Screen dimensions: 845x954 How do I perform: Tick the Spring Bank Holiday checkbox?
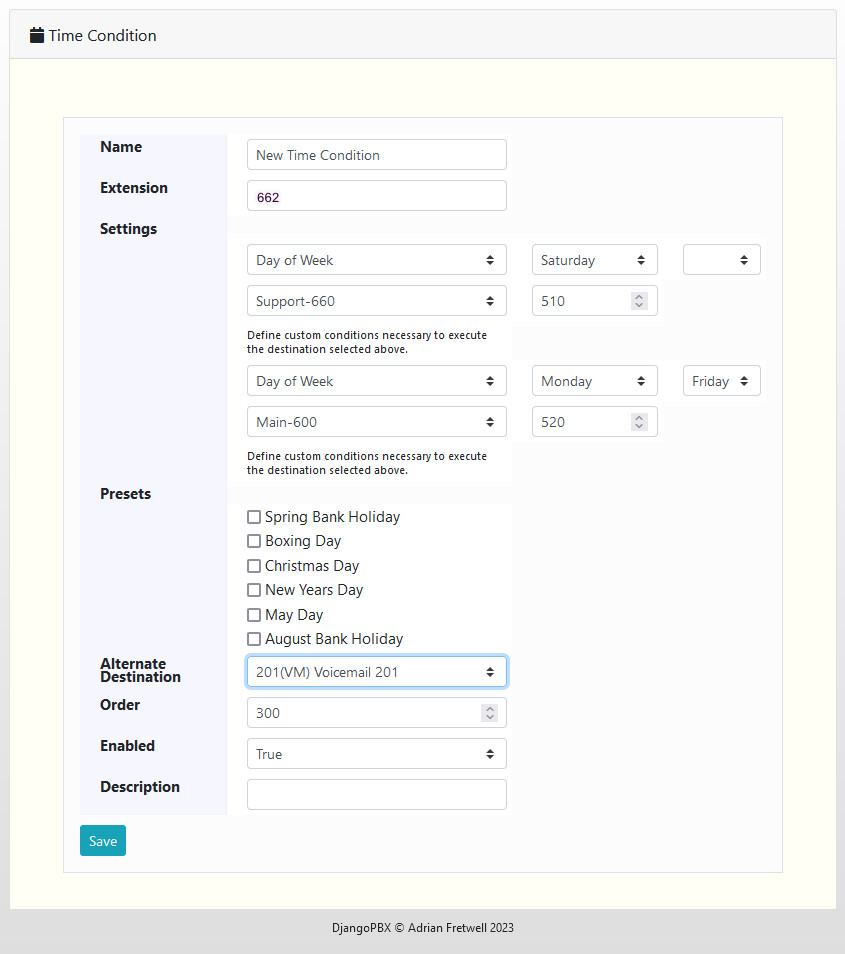pos(254,517)
